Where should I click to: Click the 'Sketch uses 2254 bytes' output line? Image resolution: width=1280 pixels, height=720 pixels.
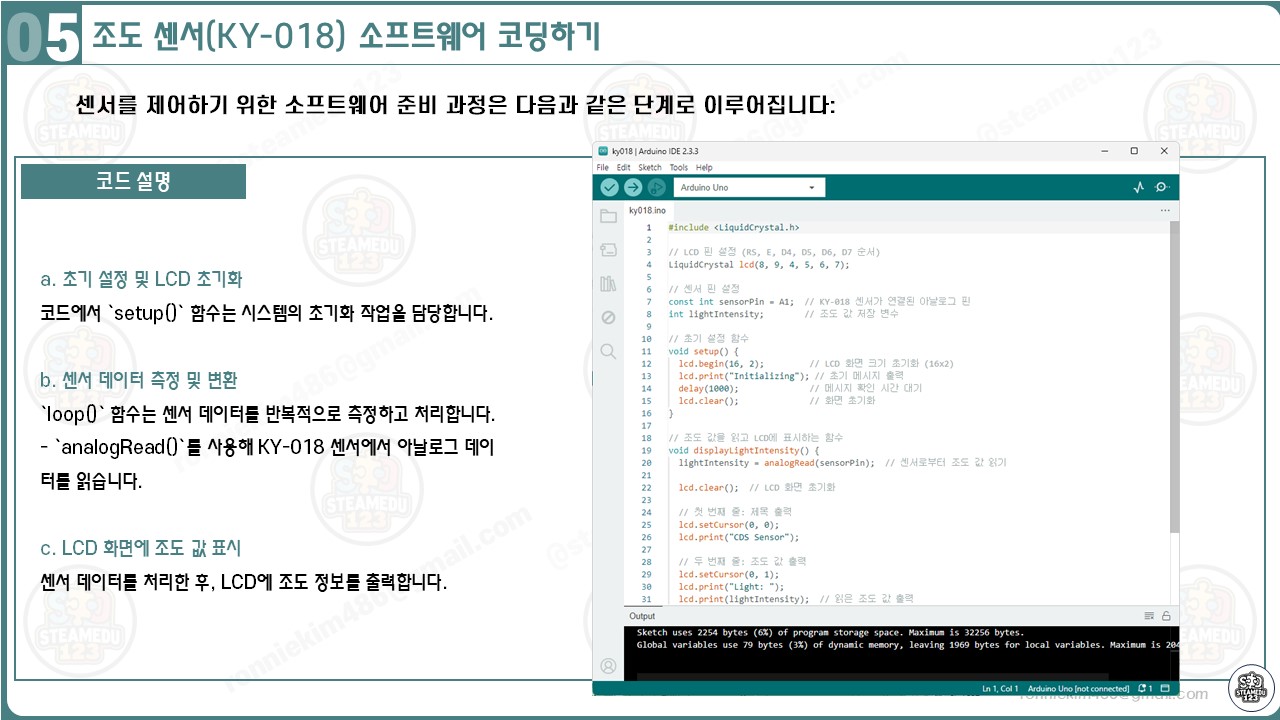click(830, 633)
